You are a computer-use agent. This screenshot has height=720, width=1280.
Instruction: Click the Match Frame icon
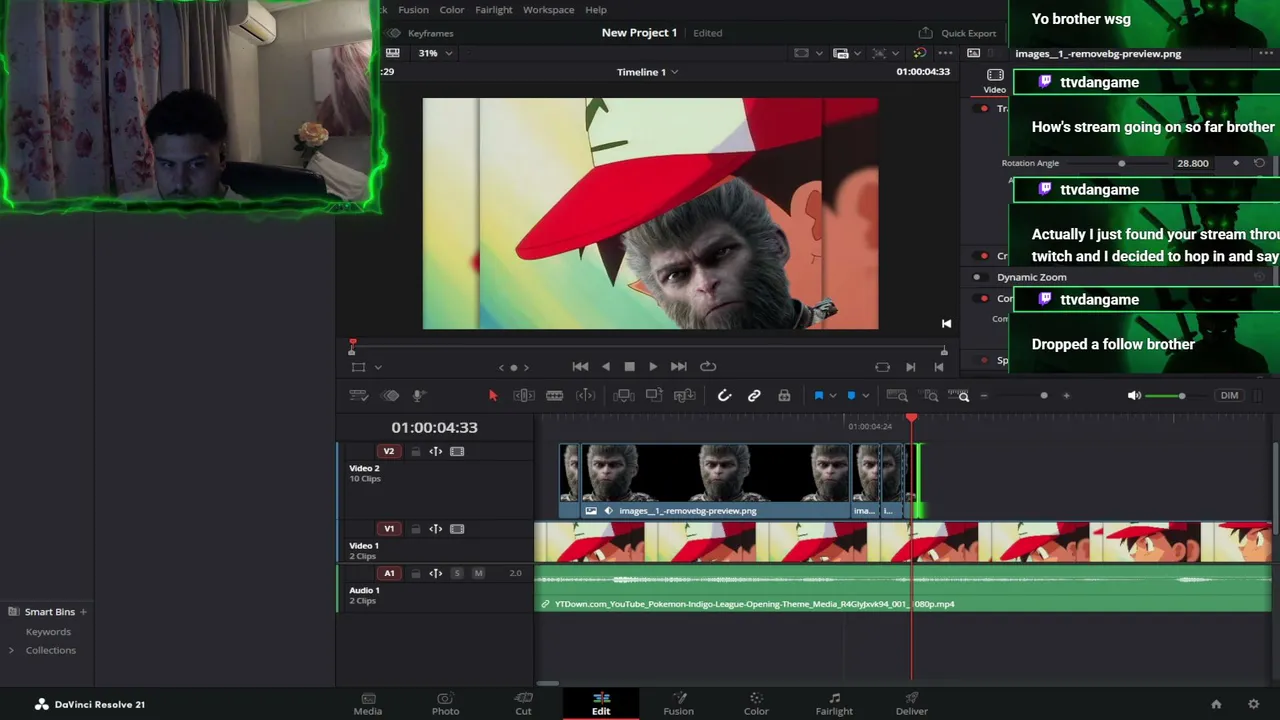[x=882, y=367]
